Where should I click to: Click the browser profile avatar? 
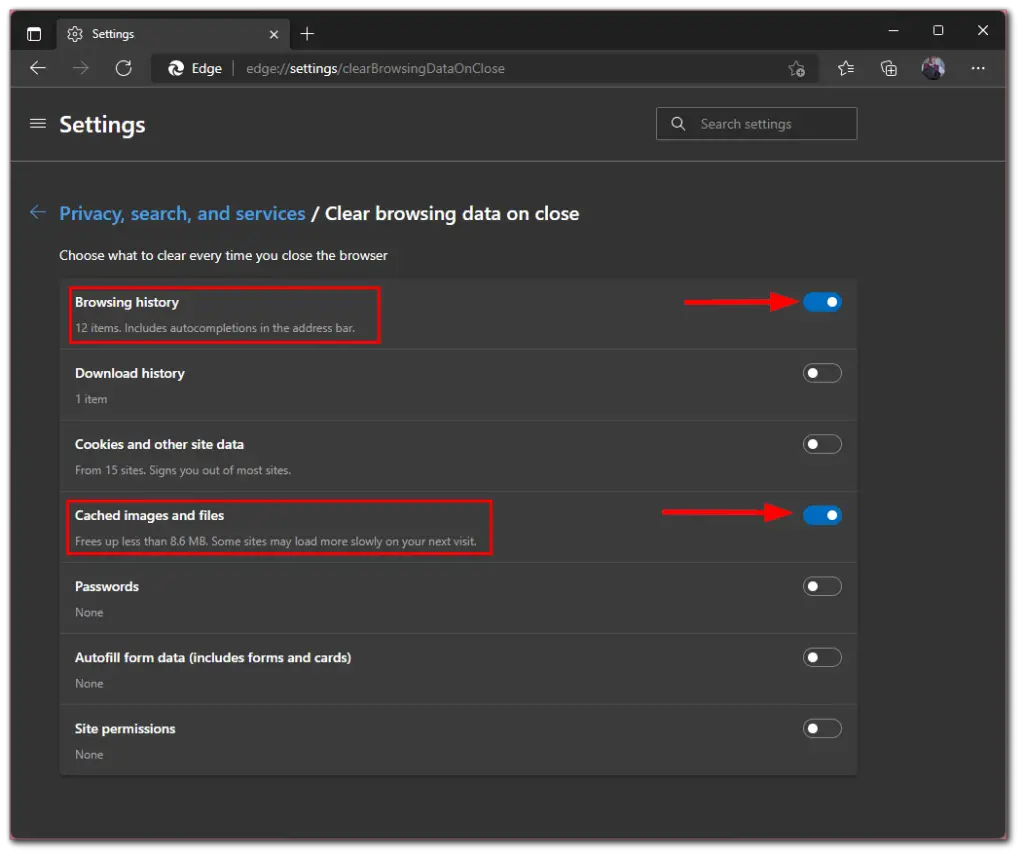(x=933, y=68)
